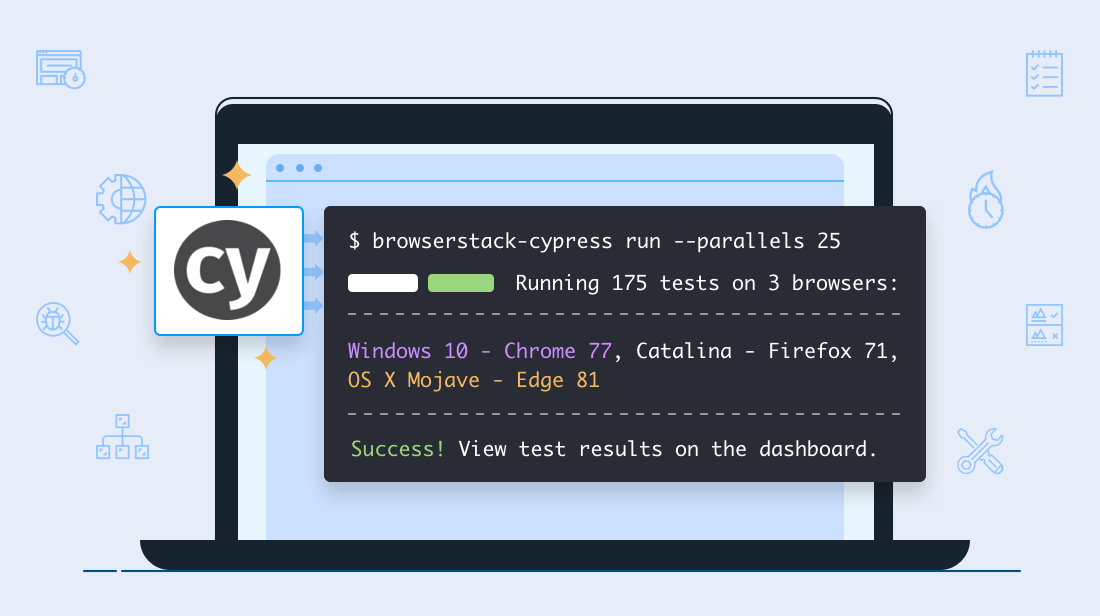Select the flaming stopwatch icon

(x=984, y=199)
